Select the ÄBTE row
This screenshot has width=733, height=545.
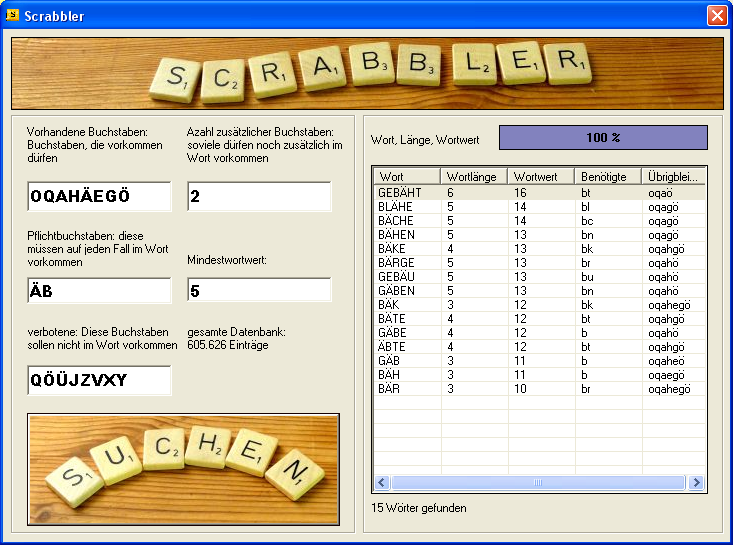(x=540, y=347)
